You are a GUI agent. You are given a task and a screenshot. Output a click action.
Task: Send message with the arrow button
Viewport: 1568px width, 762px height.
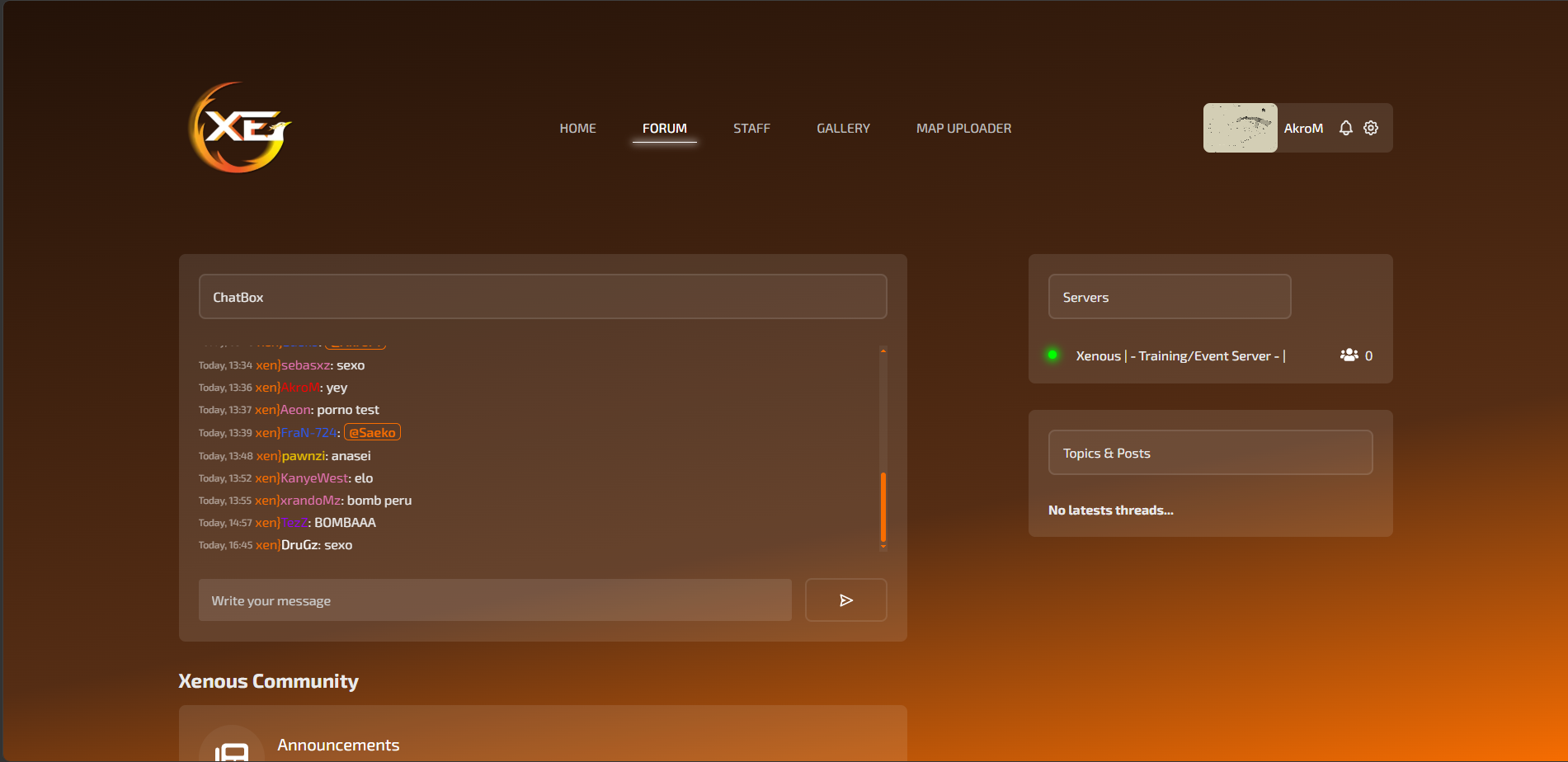(845, 600)
